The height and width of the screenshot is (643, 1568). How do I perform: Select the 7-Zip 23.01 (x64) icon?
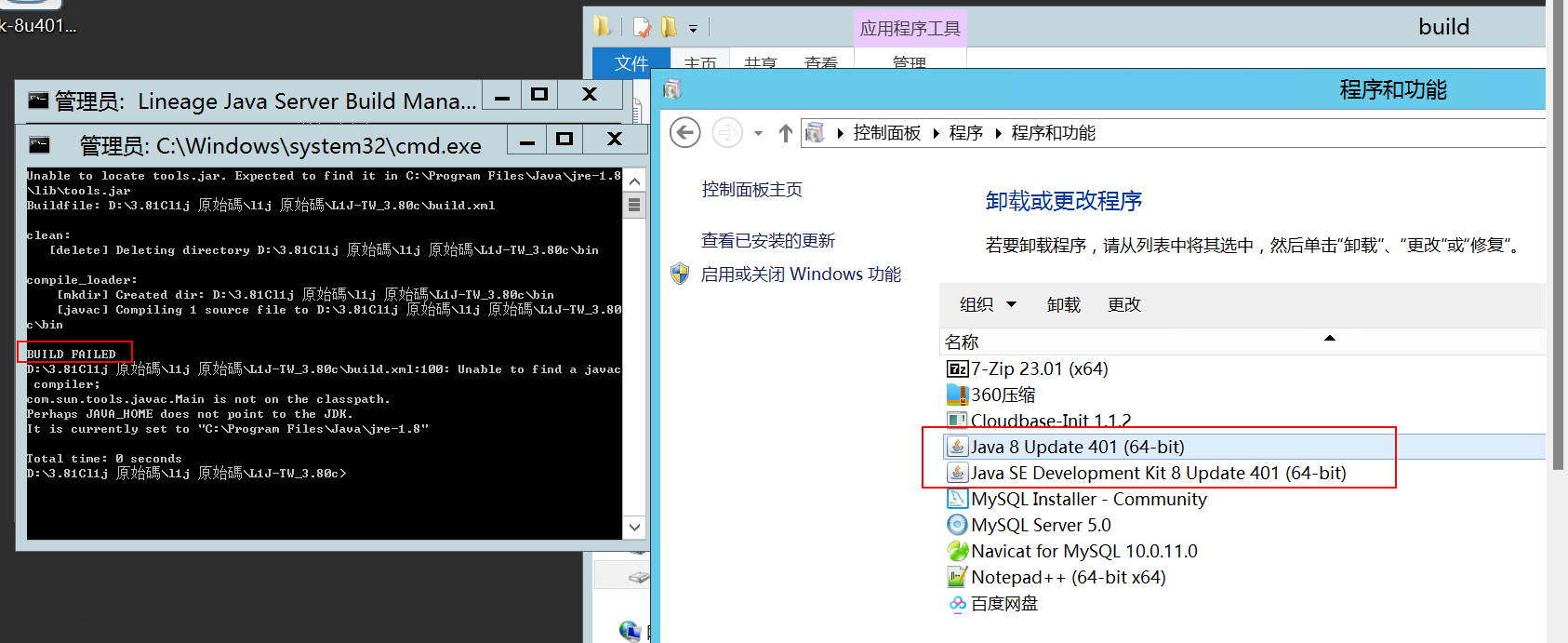(957, 369)
